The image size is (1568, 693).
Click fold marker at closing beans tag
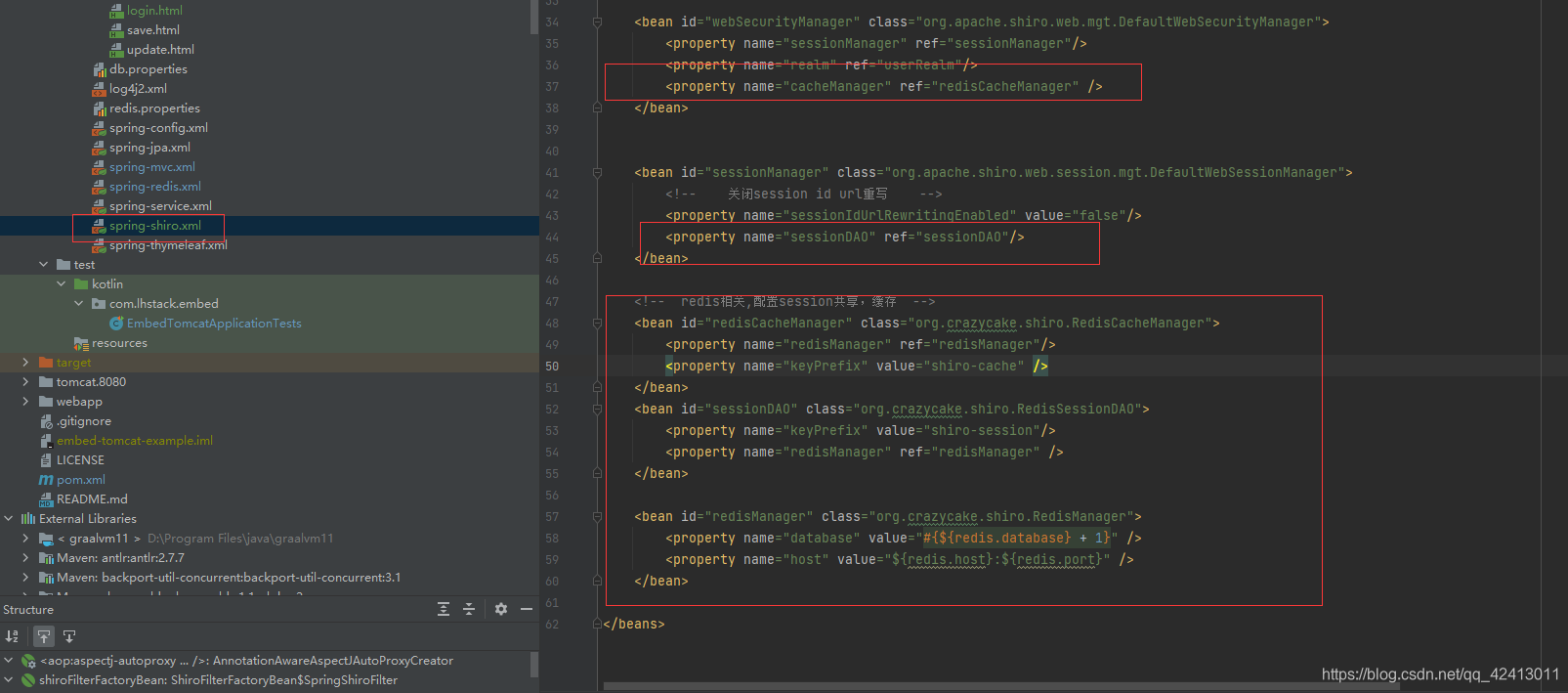[597, 624]
